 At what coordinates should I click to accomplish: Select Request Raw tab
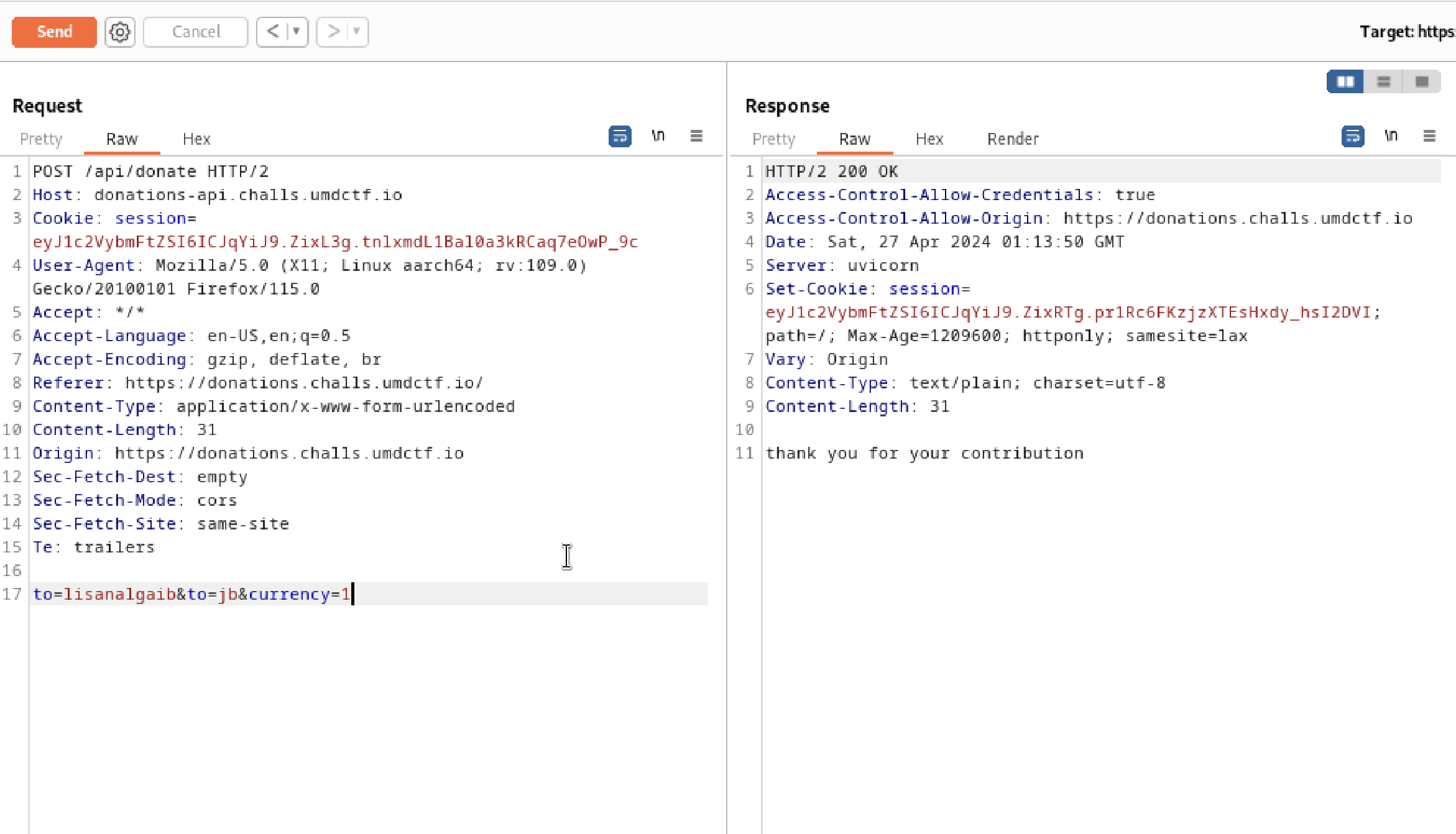click(122, 139)
